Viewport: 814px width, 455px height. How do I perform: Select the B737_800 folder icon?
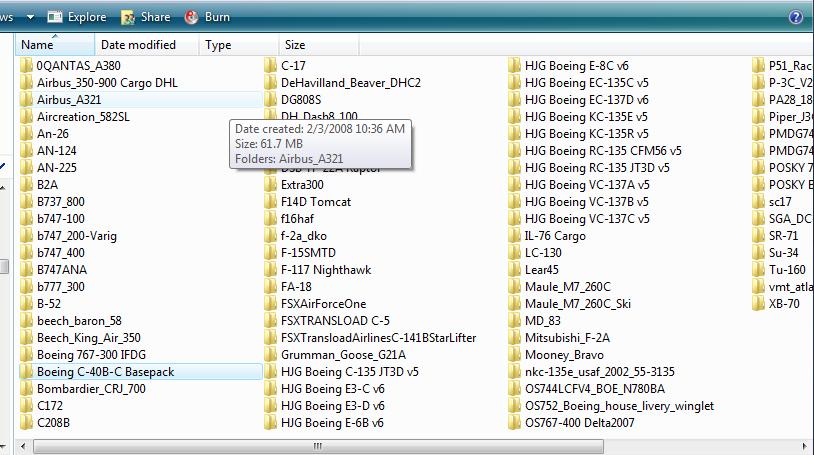26,202
